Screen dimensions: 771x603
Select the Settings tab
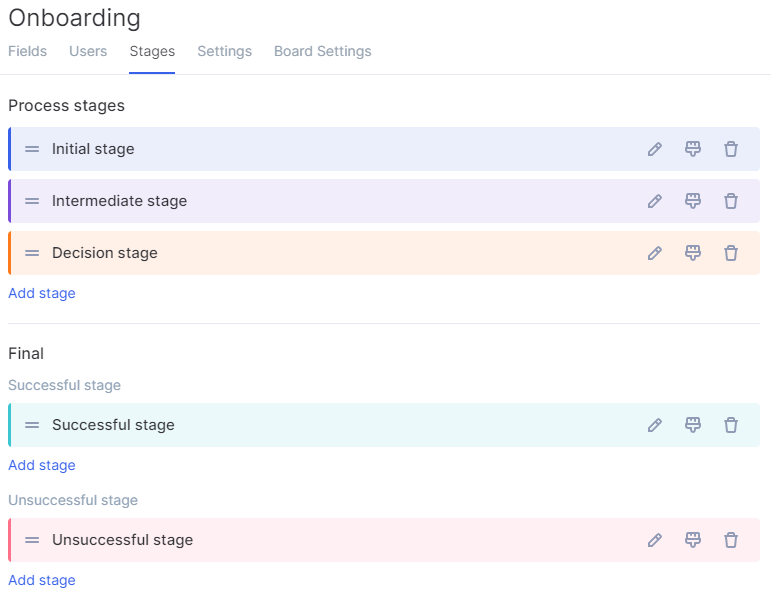[225, 51]
